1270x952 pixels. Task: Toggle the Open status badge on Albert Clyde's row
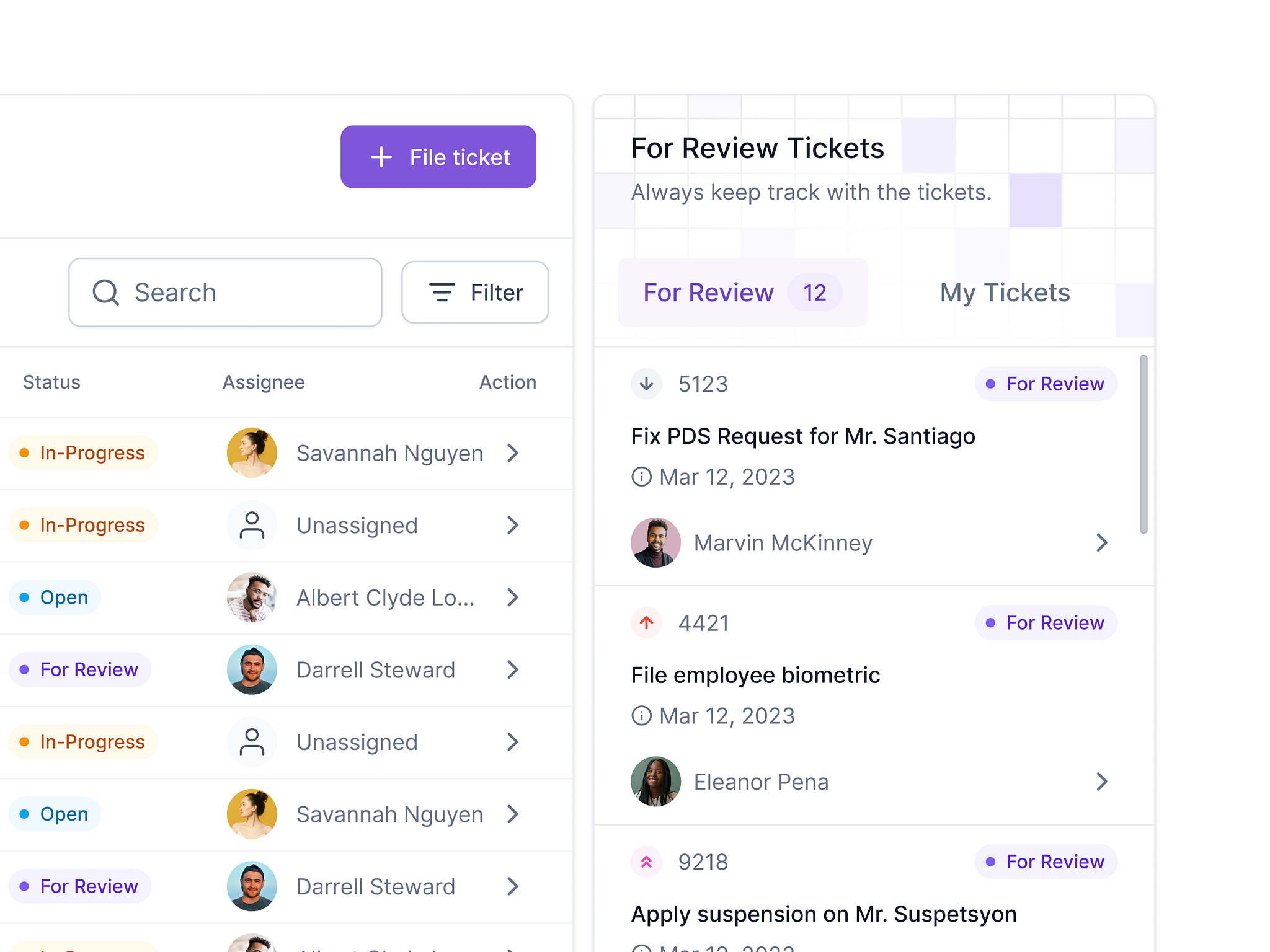55,597
